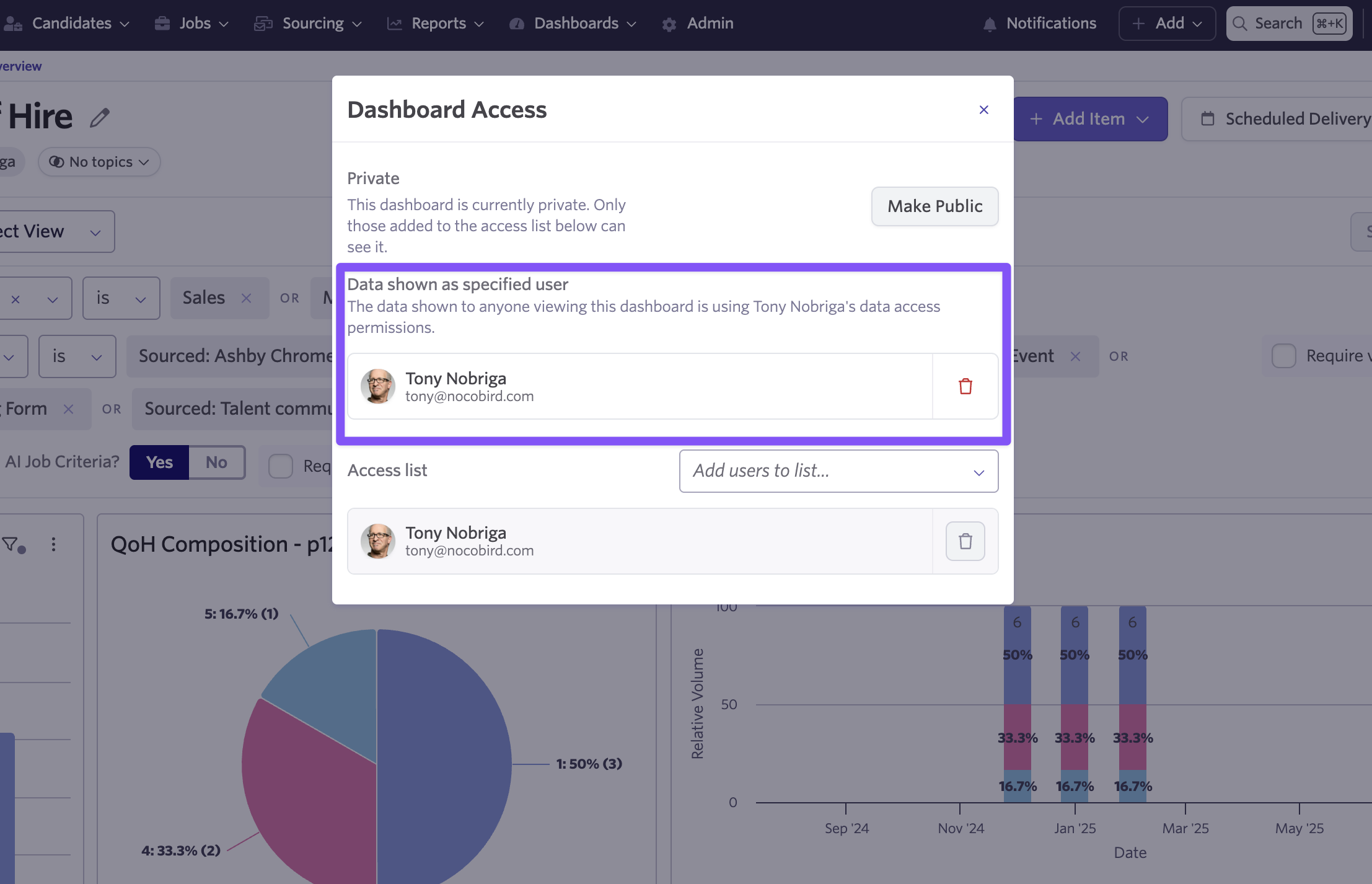Select Yes for AI Job Criteria
The height and width of the screenshot is (884, 1372).
pos(159,462)
